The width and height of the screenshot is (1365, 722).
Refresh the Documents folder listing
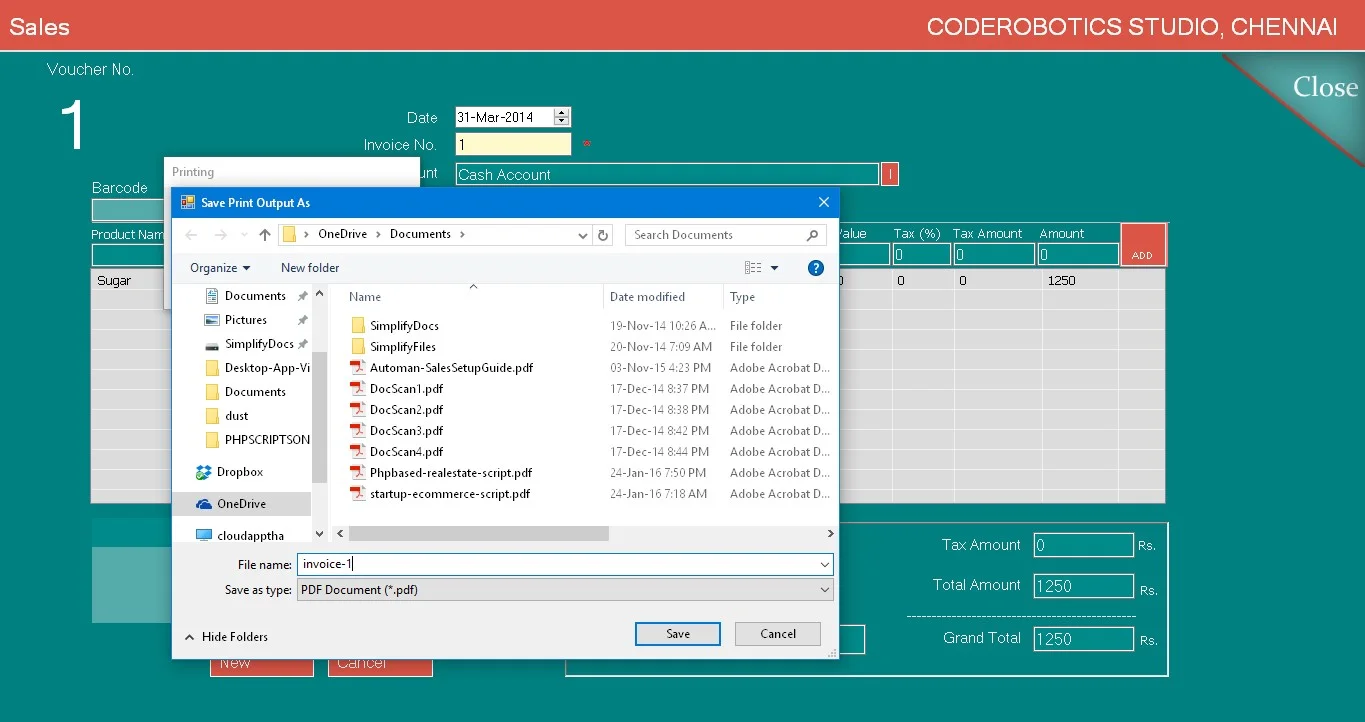click(x=602, y=235)
